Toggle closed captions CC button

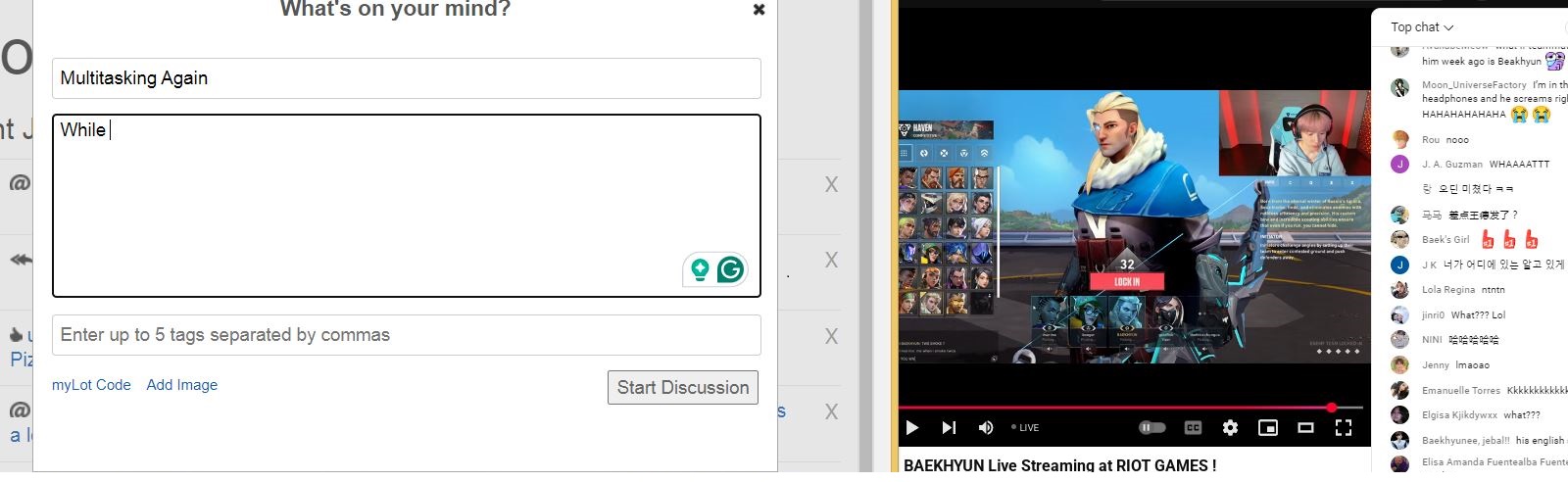[x=1193, y=427]
